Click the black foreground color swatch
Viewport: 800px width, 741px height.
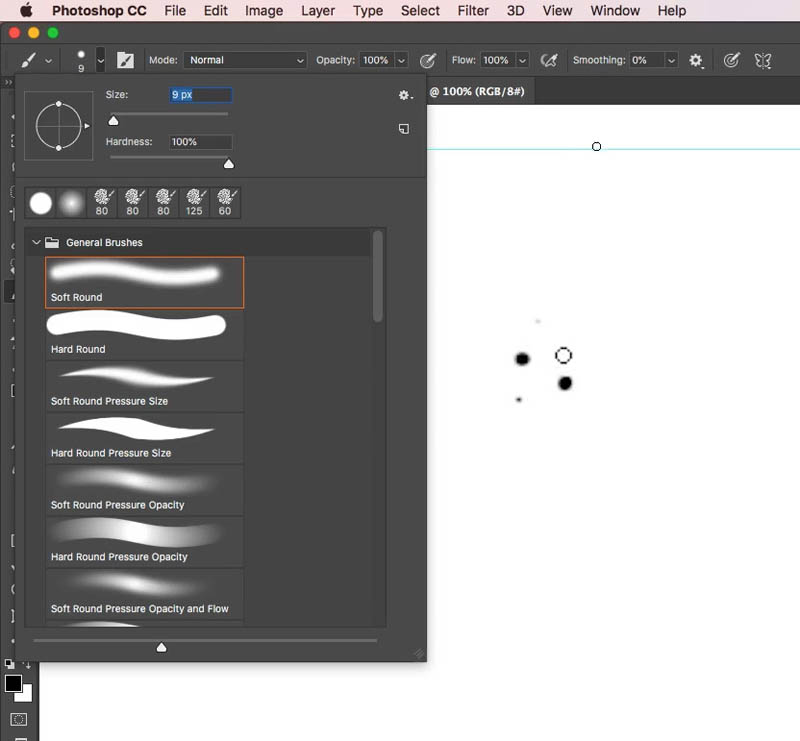tap(13, 683)
